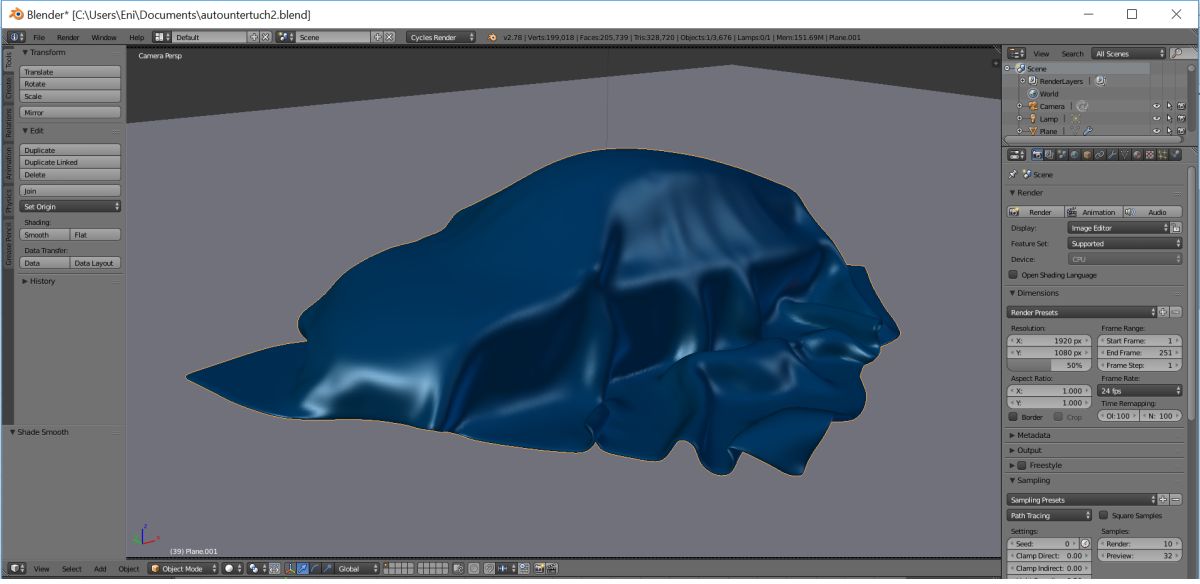This screenshot has height=584, width=1200.
Task: Click the Outliner editor type icon
Action: pos(1017,53)
